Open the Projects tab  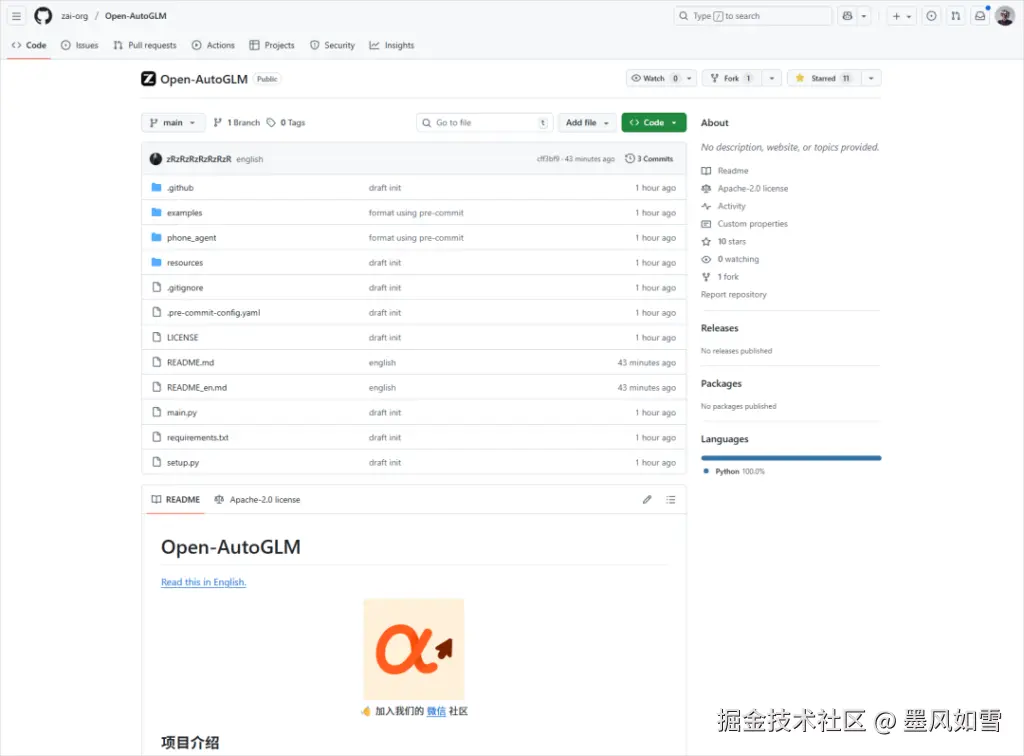(x=272, y=45)
